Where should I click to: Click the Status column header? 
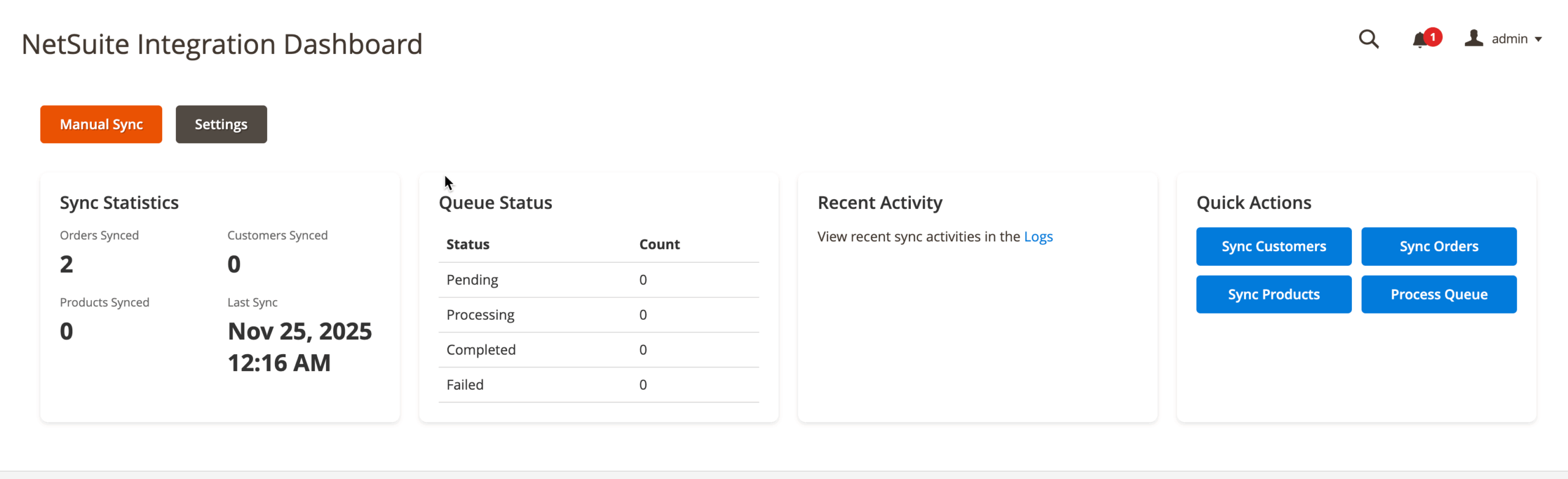[x=467, y=244]
